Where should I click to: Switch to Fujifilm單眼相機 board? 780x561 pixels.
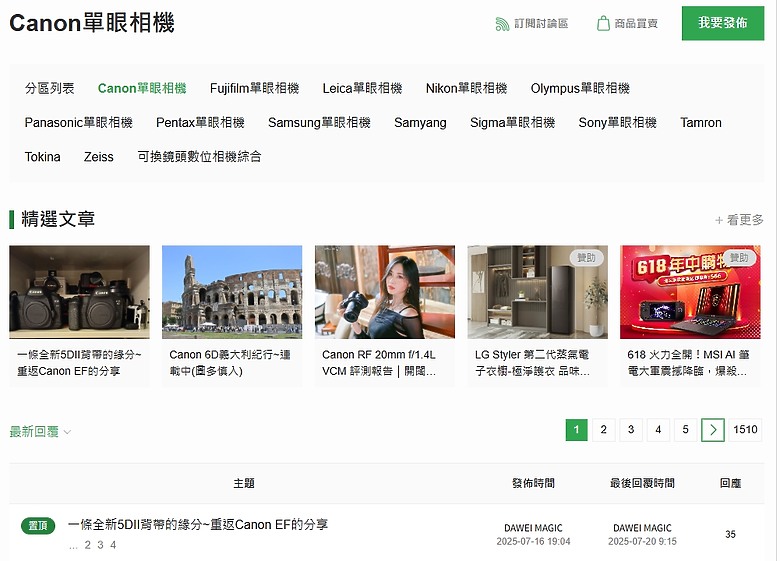click(x=254, y=89)
